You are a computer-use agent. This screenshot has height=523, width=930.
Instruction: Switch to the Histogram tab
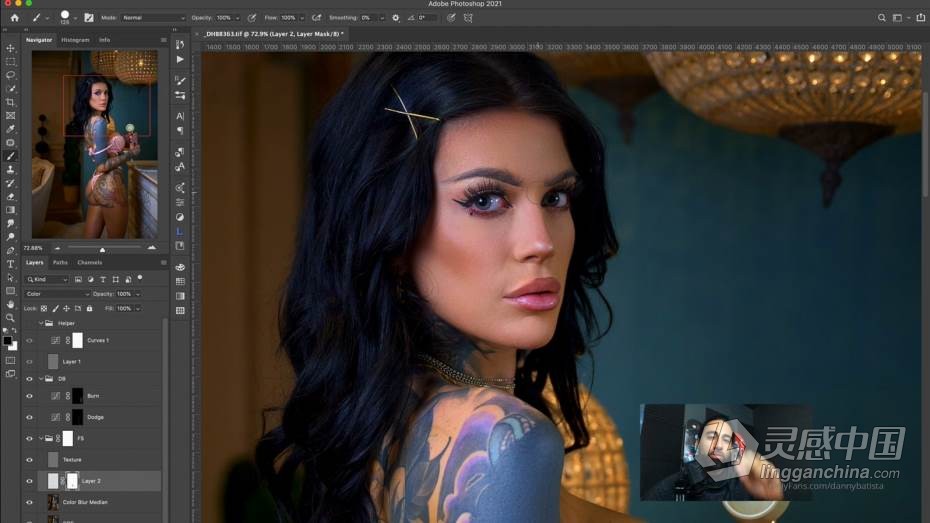75,40
